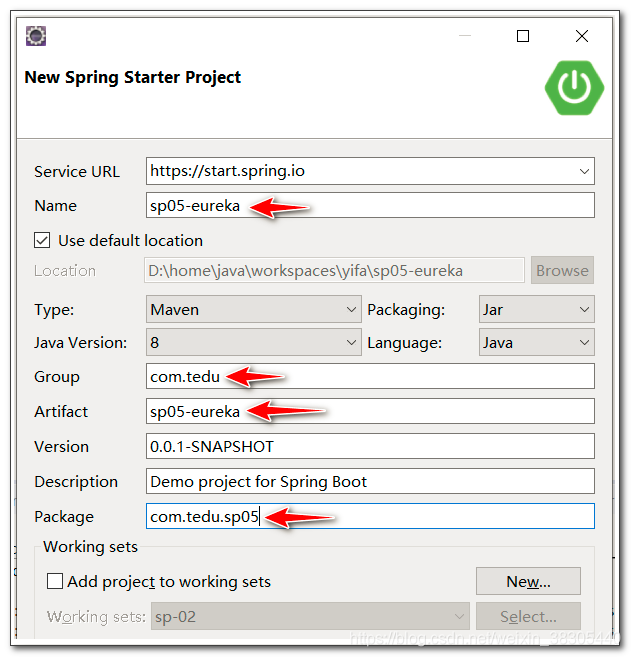Screen dimensions: 631x657
Task: Open the Working sets combo showing sp-02
Action: 310,616
